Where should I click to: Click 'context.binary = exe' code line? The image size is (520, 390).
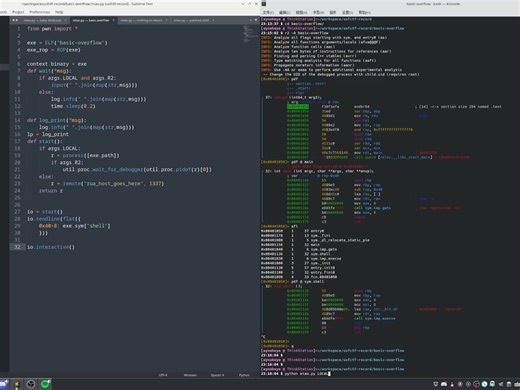[x=57, y=64]
